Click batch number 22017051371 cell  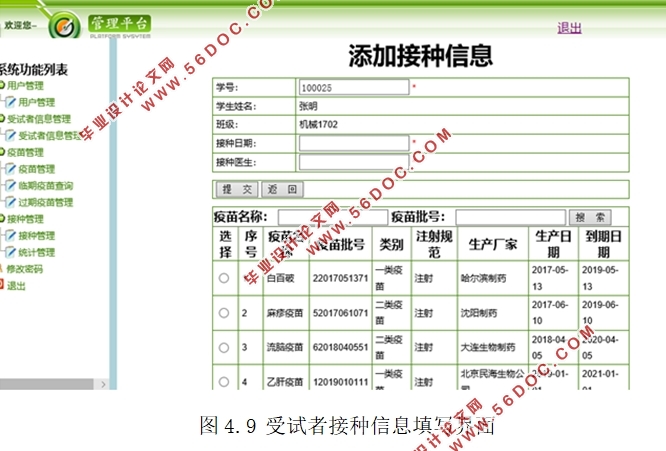[340, 278]
